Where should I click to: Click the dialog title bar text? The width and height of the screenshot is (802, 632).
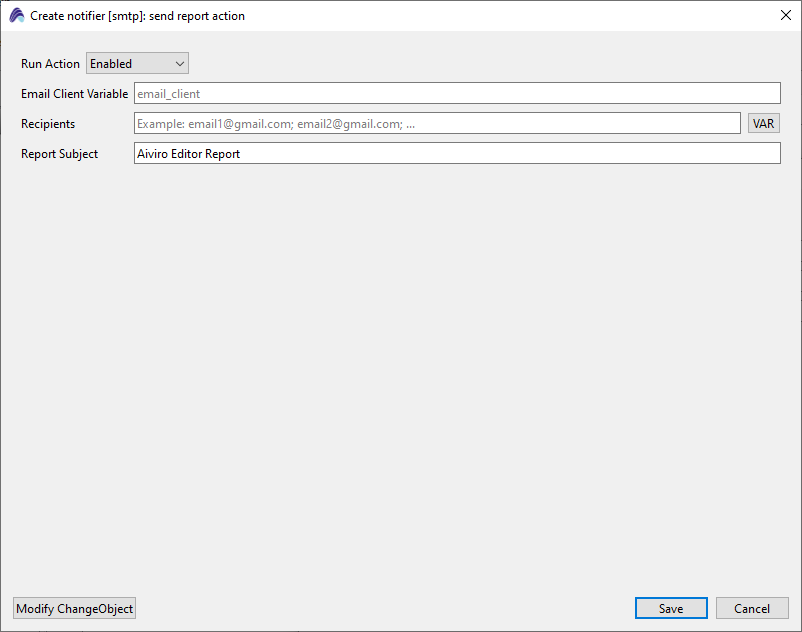tap(137, 16)
